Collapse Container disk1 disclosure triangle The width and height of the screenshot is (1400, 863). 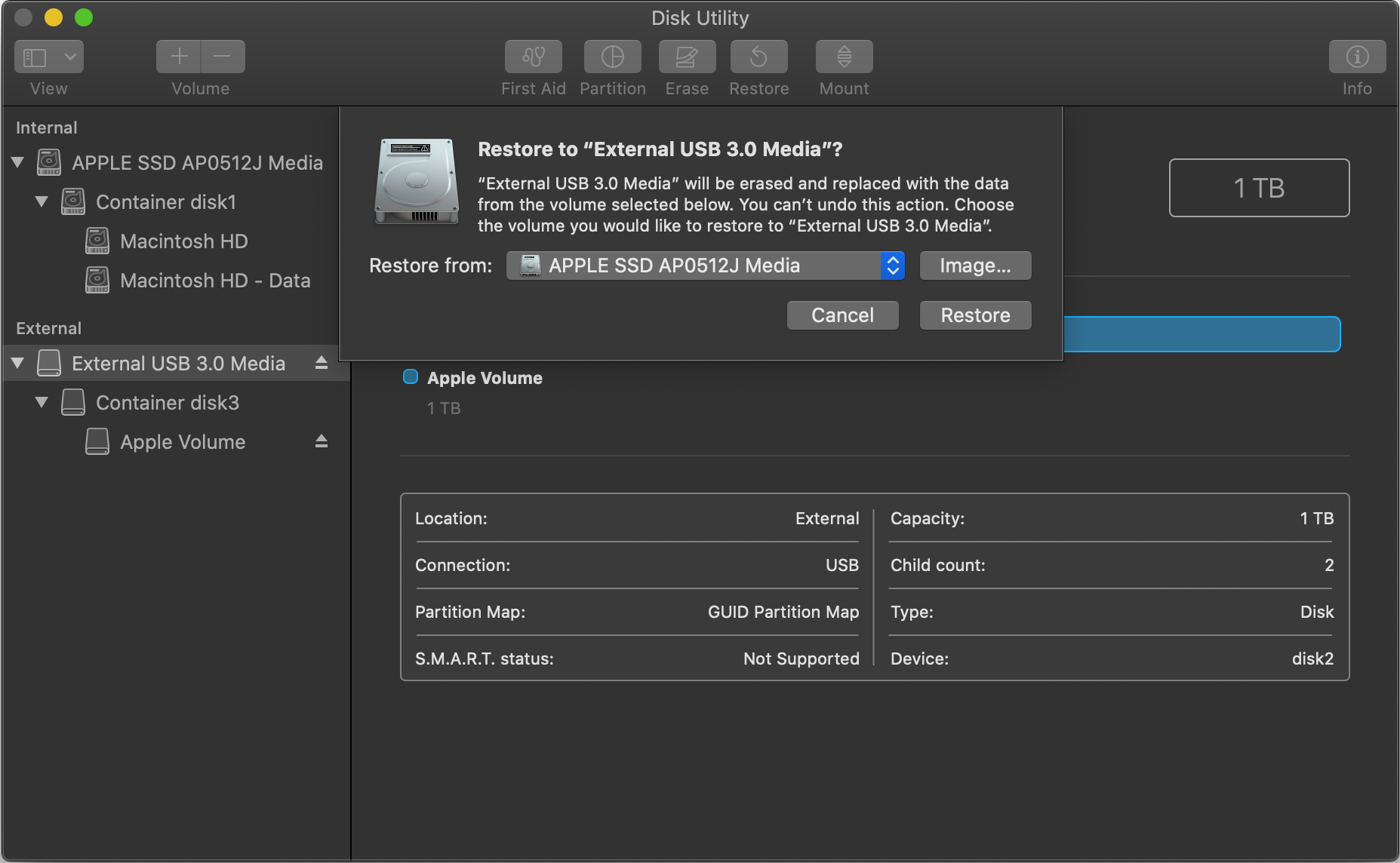[x=42, y=201]
